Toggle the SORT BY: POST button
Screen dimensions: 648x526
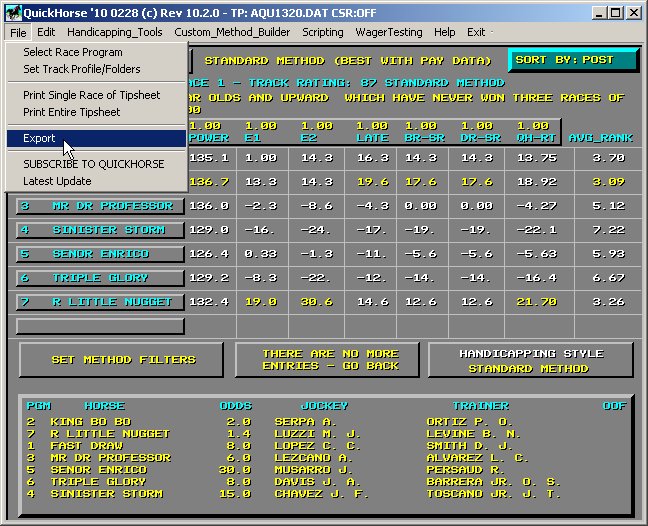(x=573, y=60)
